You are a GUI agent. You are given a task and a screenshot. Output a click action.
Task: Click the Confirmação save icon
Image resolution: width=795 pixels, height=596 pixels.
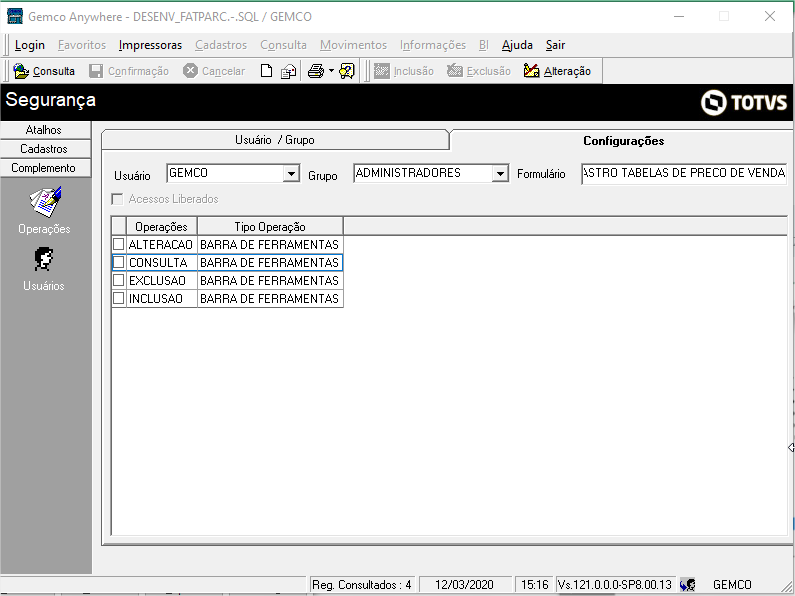(96, 71)
